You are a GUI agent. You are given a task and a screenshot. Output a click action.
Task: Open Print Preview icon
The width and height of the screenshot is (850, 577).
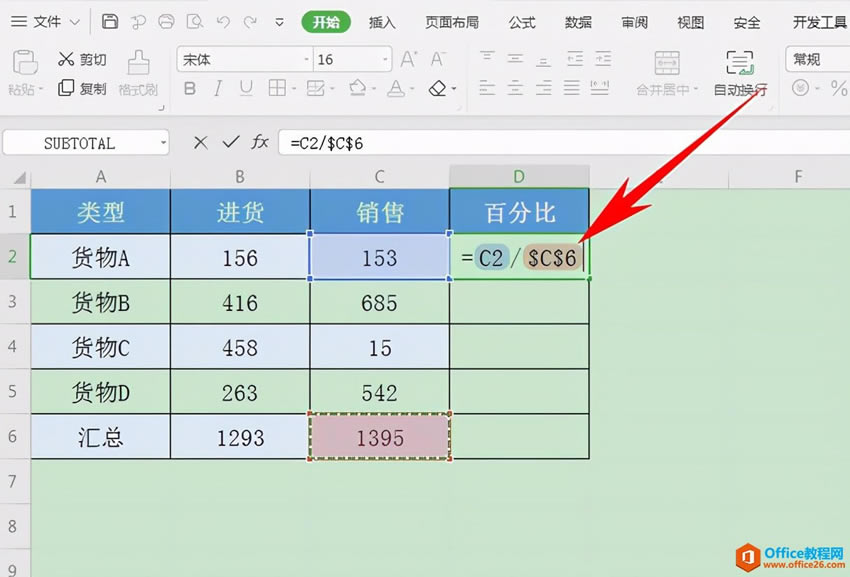click(x=195, y=22)
